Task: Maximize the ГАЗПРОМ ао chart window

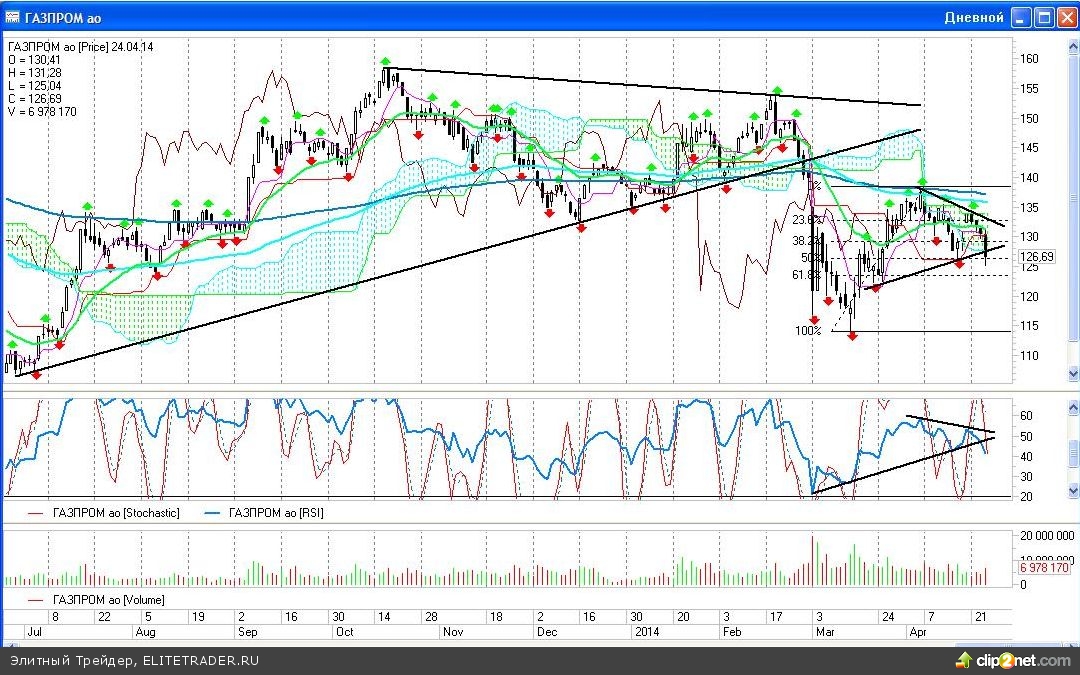Action: point(1043,18)
